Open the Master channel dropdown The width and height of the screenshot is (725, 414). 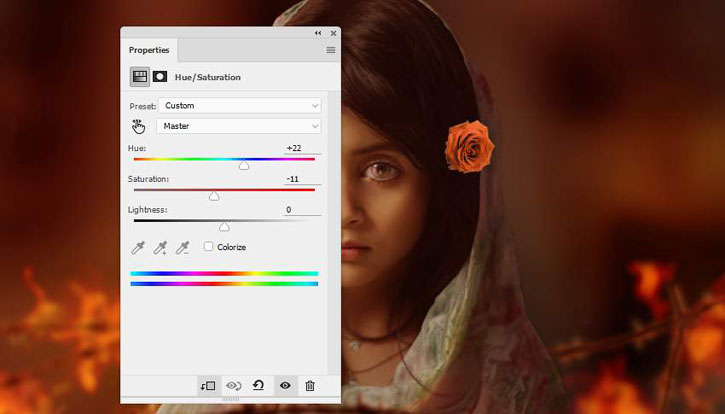click(x=239, y=126)
